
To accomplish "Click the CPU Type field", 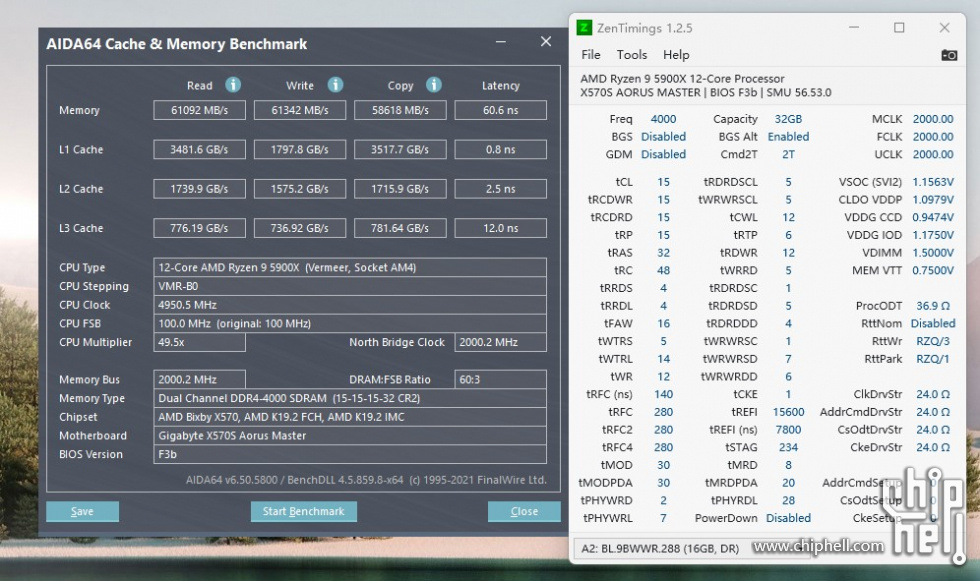I will click(x=350, y=267).
